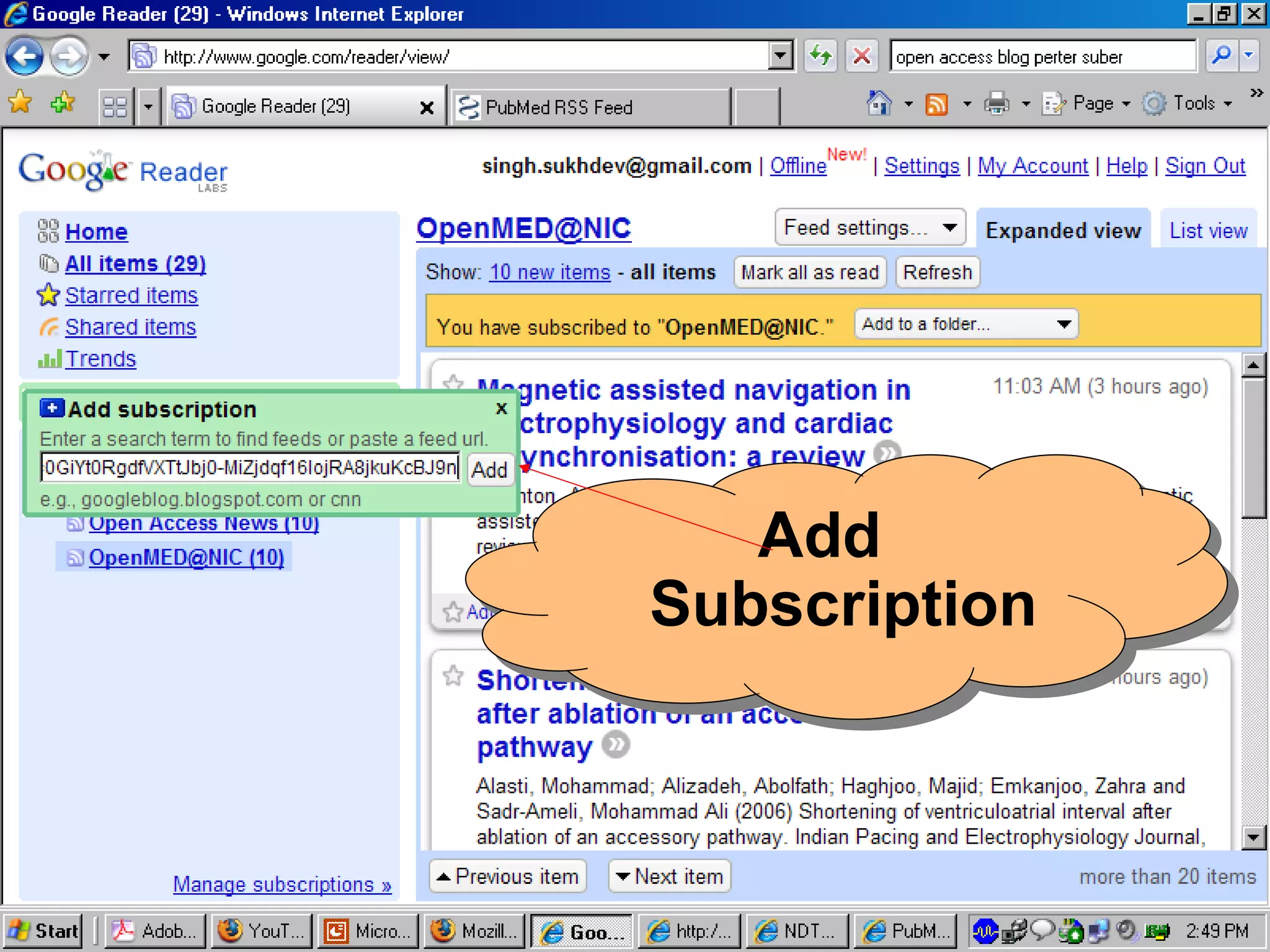Open the search provider dropdown arrow
The image size is (1270, 952).
coord(1249,56)
